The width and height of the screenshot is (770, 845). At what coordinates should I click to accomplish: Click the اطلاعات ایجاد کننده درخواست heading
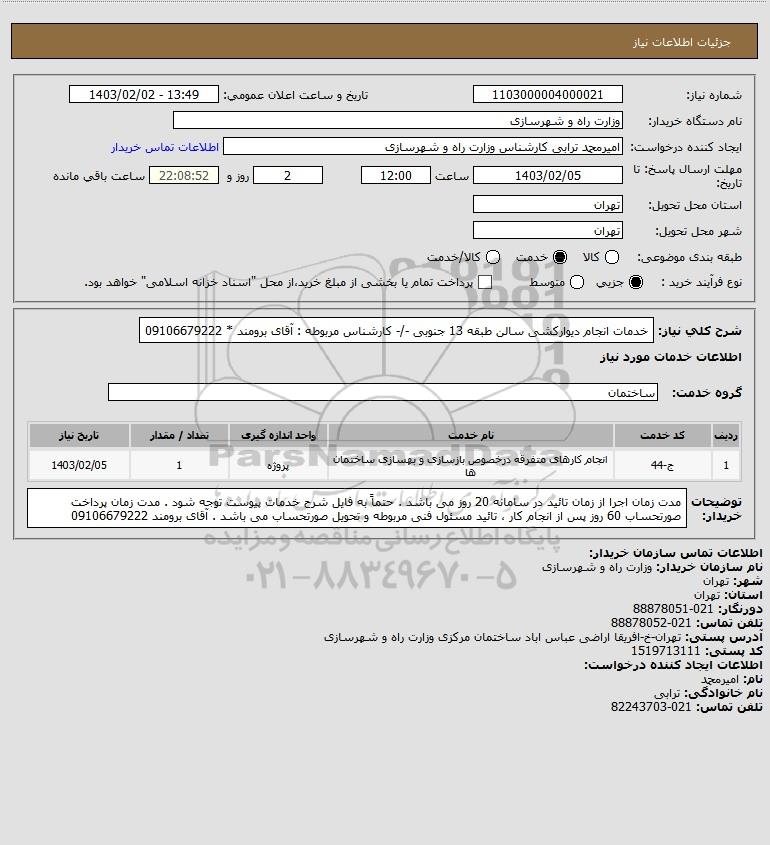click(x=673, y=665)
